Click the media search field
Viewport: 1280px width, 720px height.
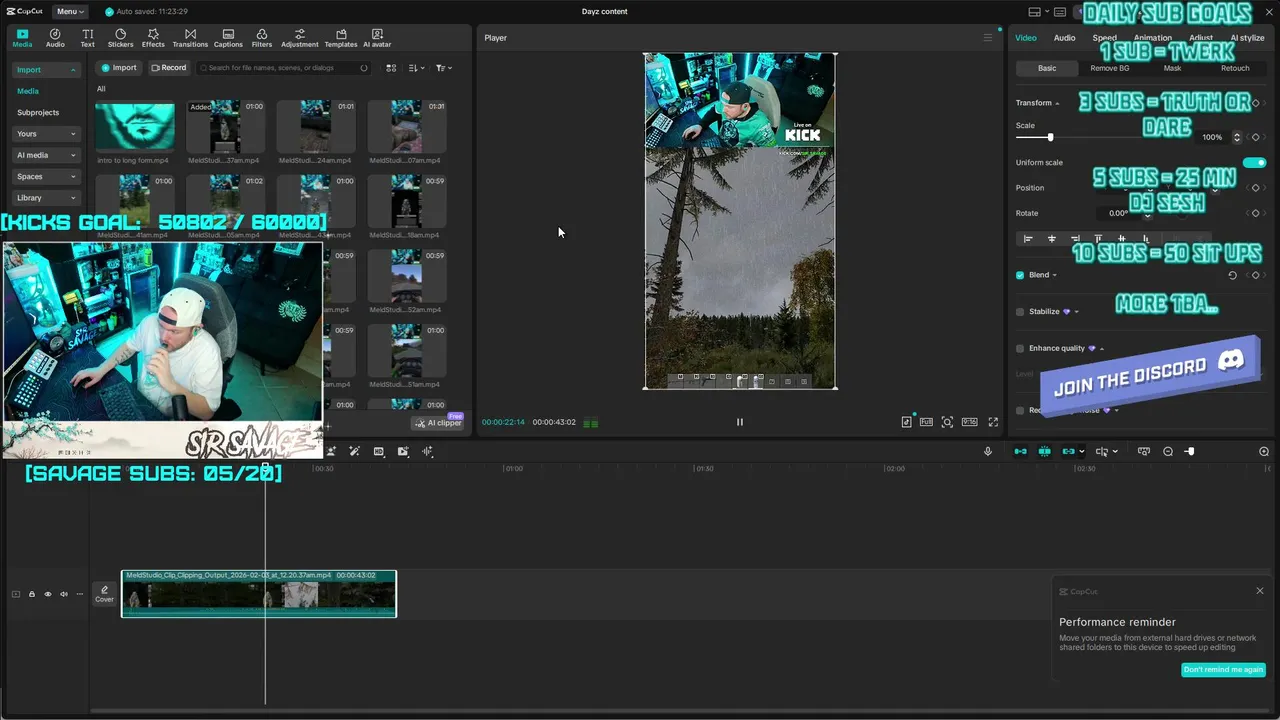coord(283,68)
